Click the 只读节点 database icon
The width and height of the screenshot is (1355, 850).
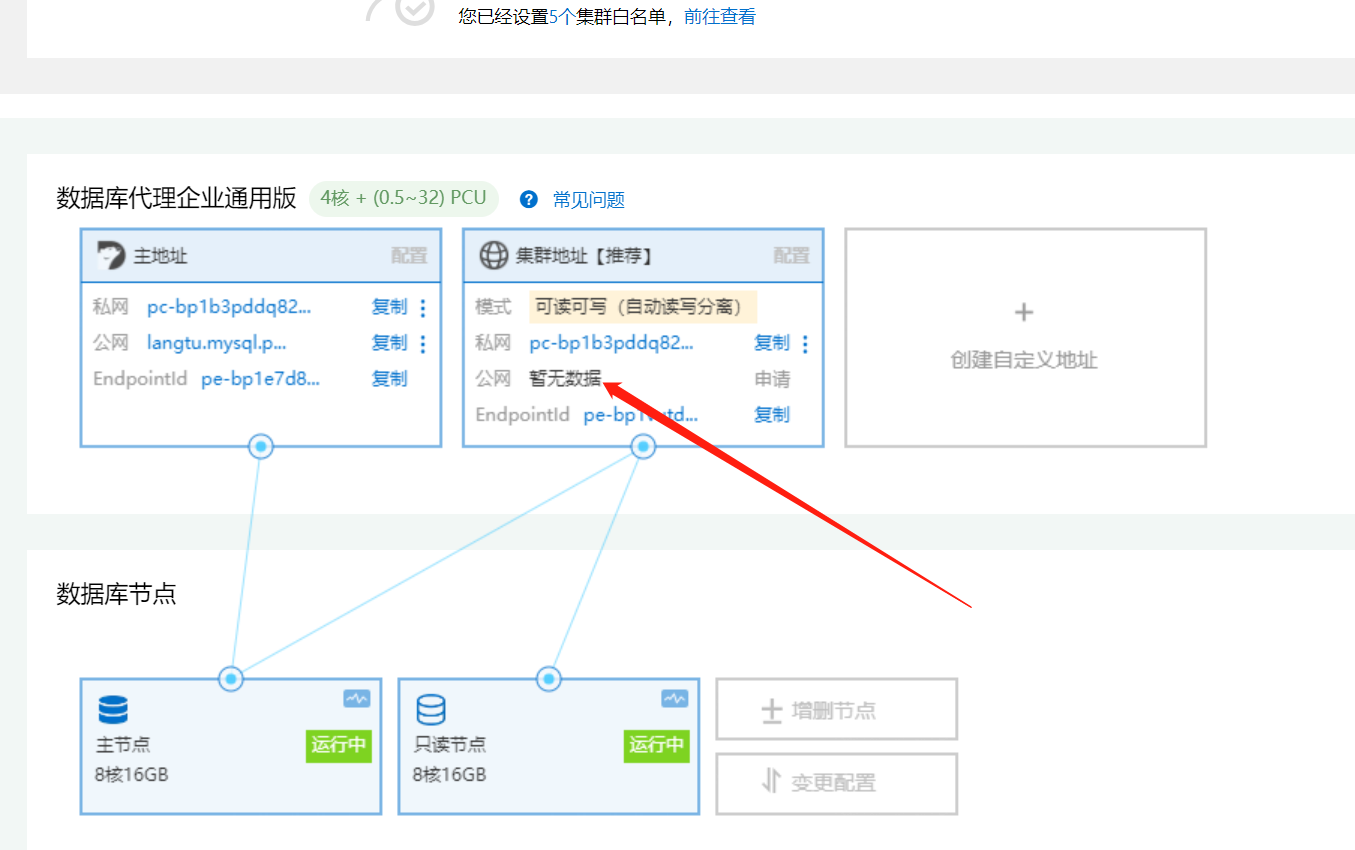tap(431, 710)
